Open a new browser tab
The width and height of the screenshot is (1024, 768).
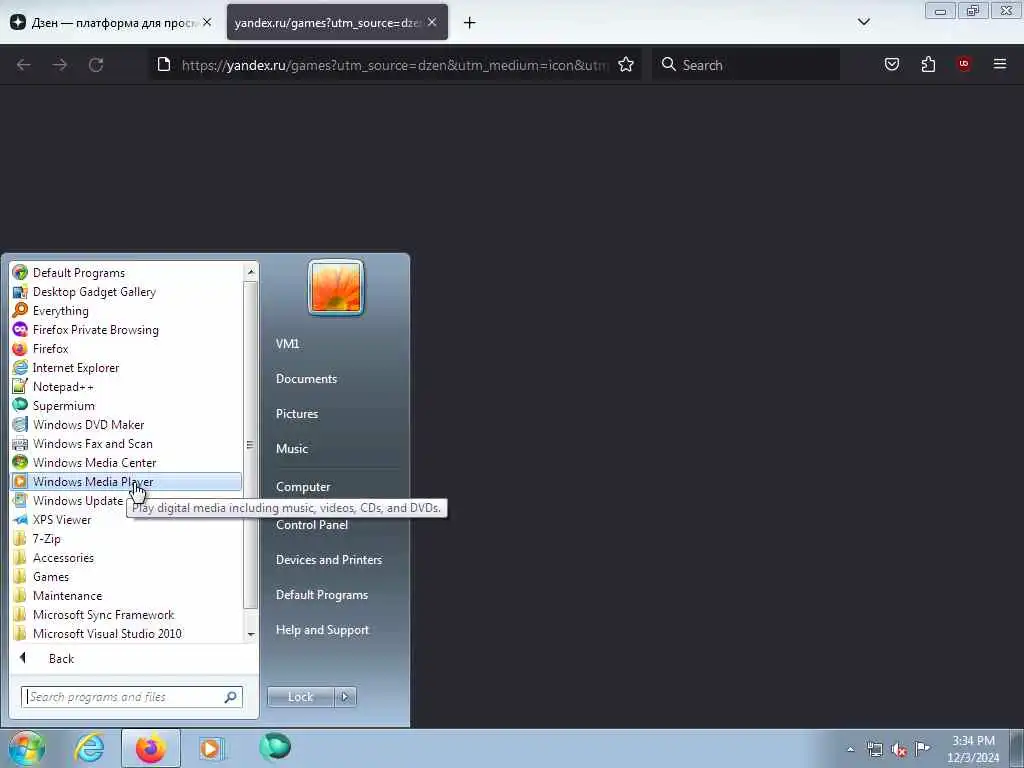[470, 23]
